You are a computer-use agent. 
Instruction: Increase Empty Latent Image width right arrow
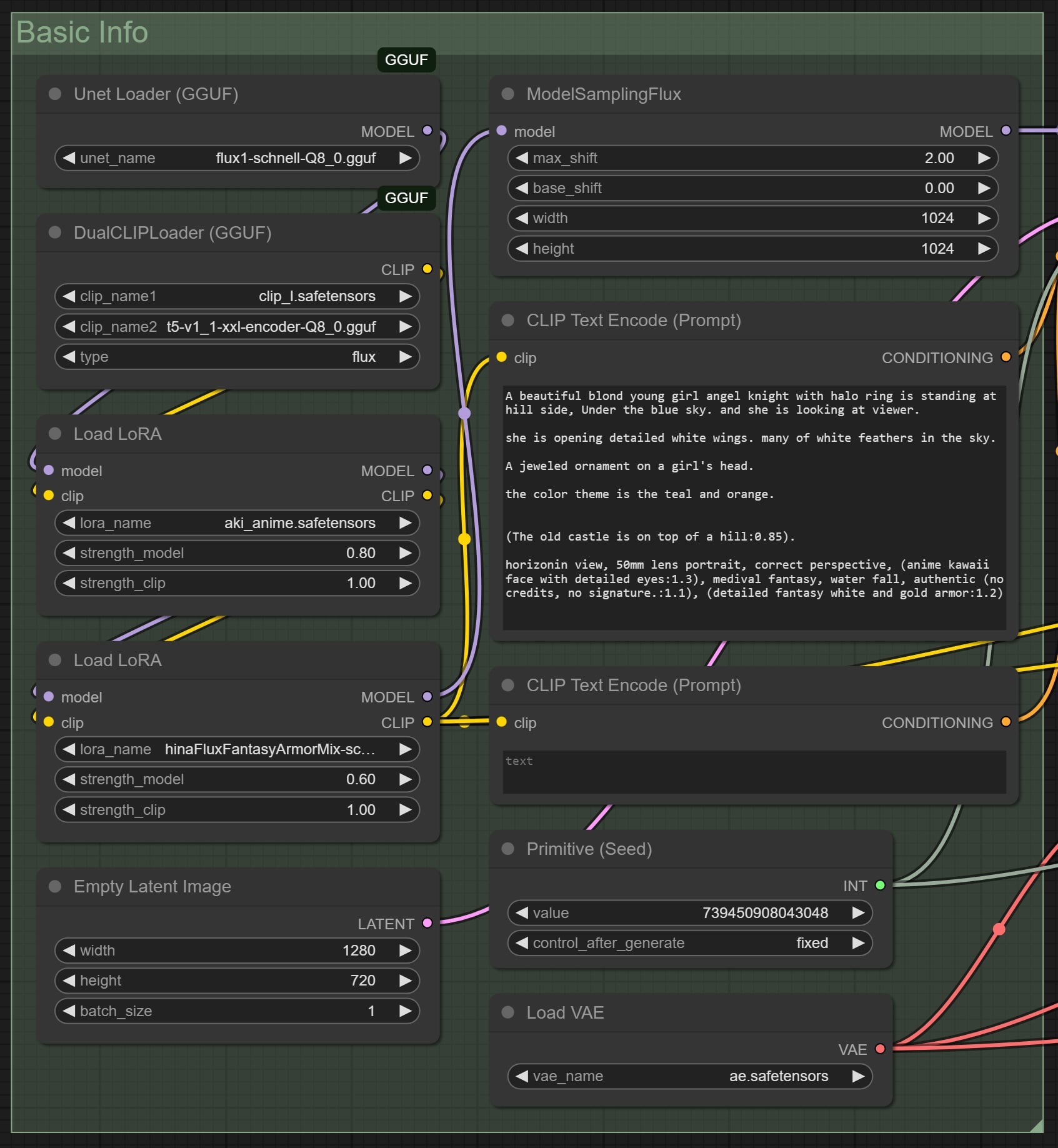tap(406, 951)
